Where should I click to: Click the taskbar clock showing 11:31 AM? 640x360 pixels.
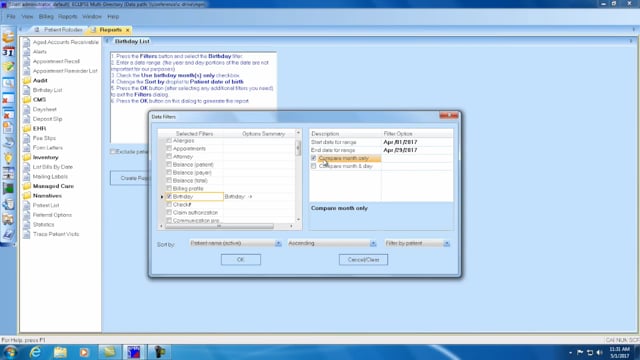[619, 353]
